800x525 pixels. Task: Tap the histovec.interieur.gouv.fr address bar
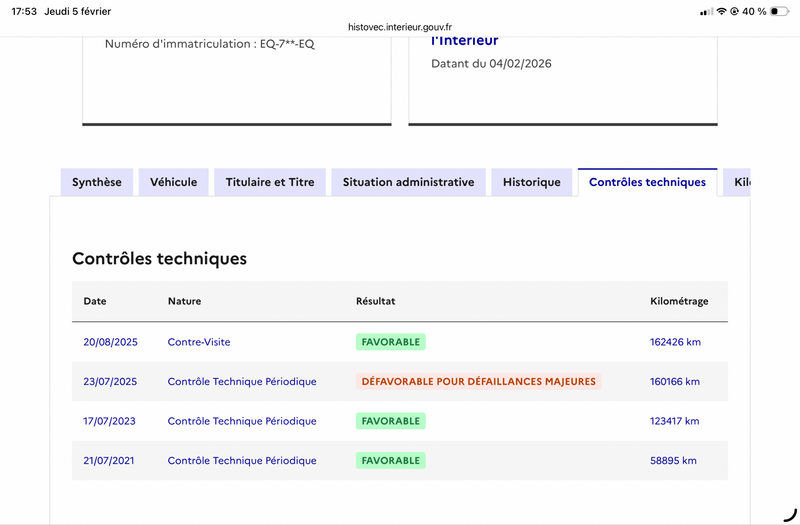(400, 29)
